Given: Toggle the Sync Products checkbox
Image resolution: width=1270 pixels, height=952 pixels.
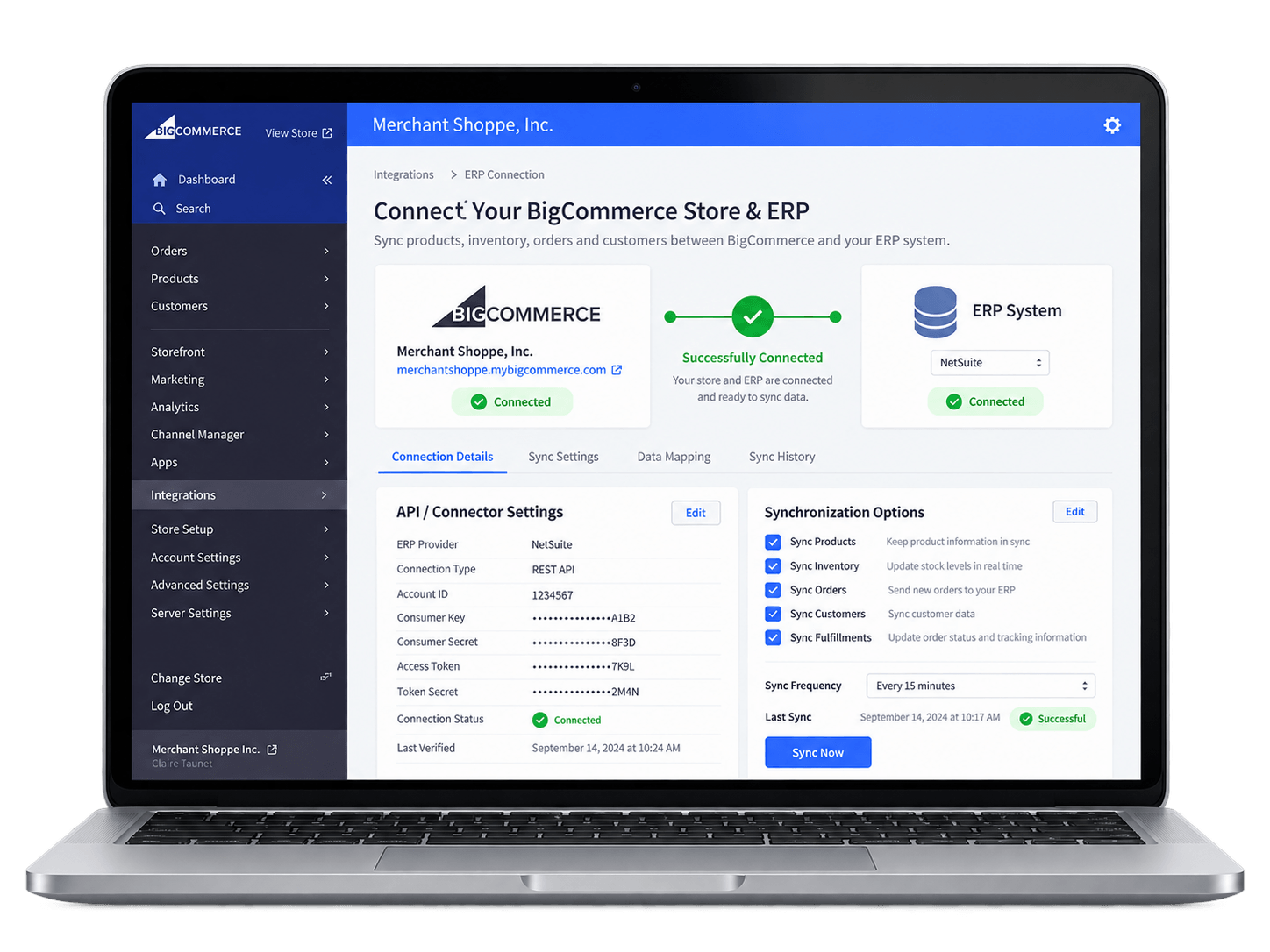Looking at the screenshot, I should [x=773, y=542].
